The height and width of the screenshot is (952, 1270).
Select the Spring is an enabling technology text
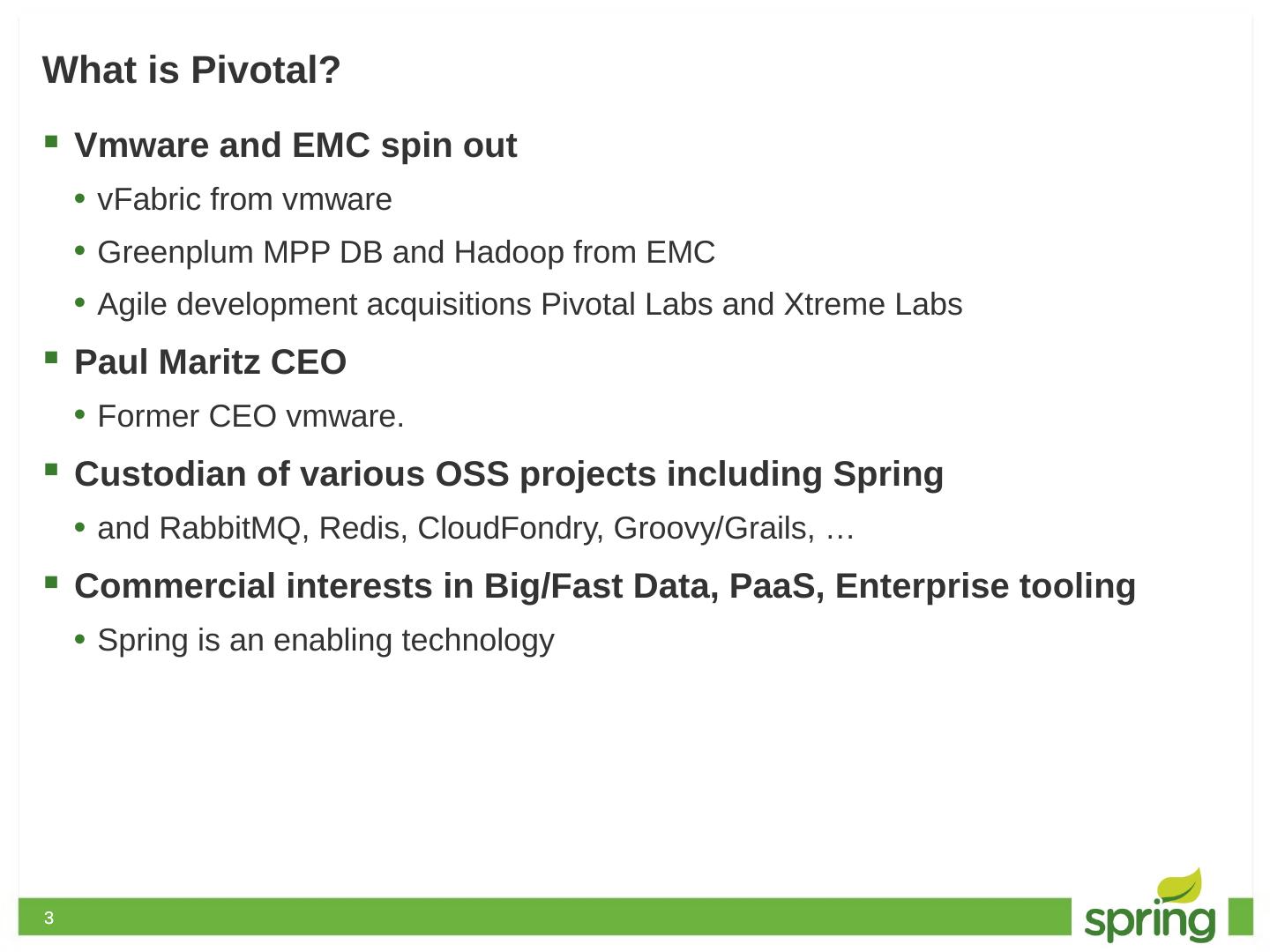click(x=325, y=640)
